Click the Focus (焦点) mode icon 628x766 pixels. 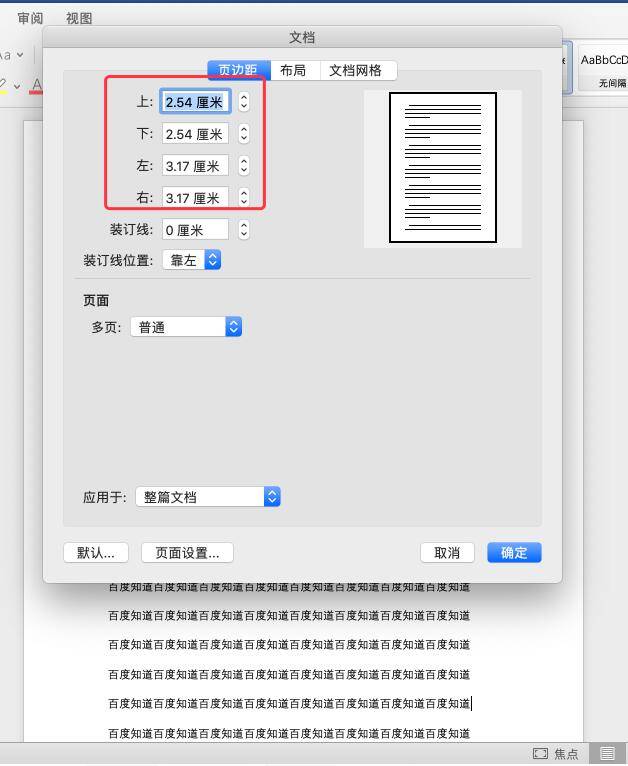point(540,754)
